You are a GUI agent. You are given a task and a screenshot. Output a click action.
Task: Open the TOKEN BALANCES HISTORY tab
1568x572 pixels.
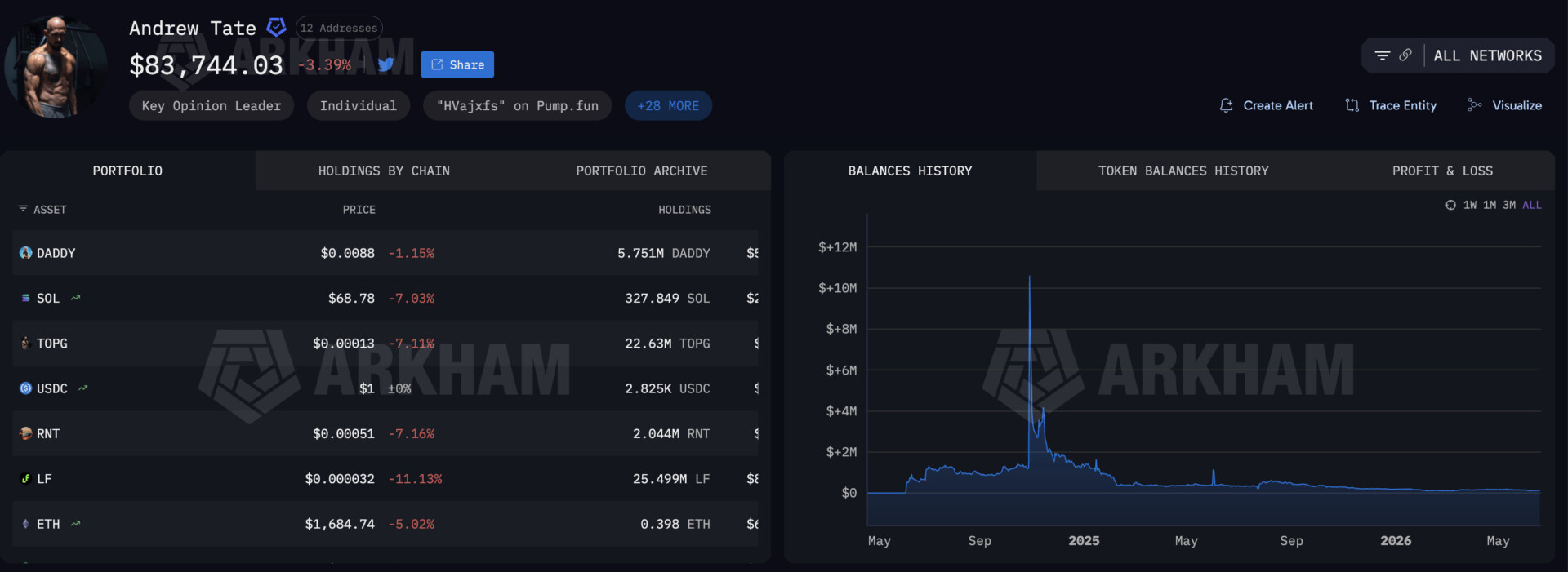(x=1183, y=171)
